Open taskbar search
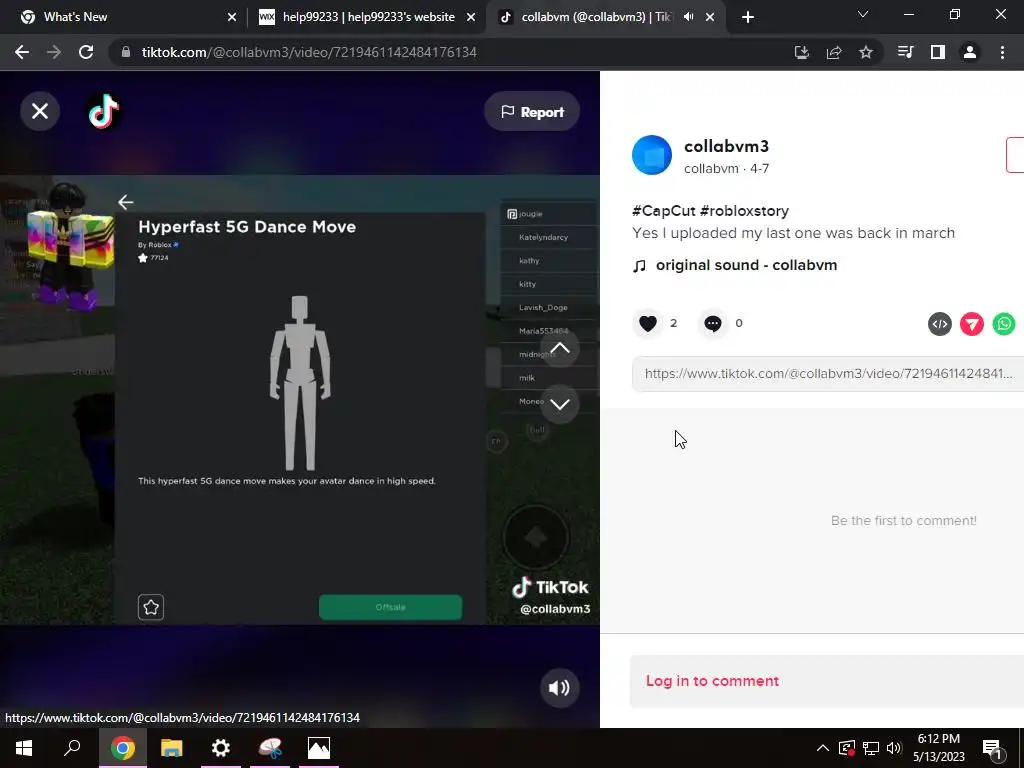 (x=72, y=748)
